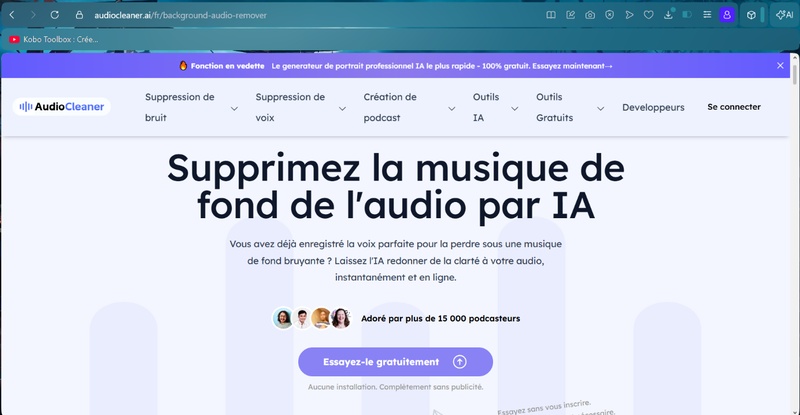The height and width of the screenshot is (415, 800).
Task: View site security lock info
Action: click(x=79, y=15)
